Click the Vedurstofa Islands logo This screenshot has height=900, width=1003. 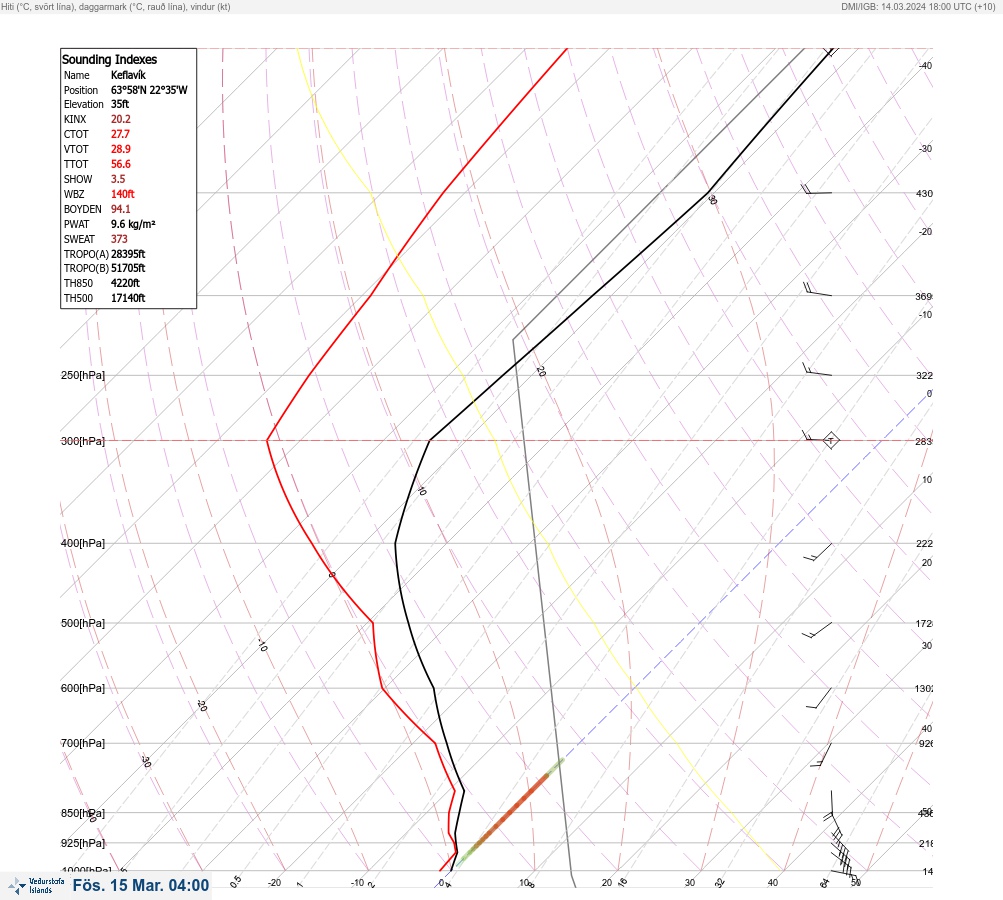pyautogui.click(x=36, y=885)
